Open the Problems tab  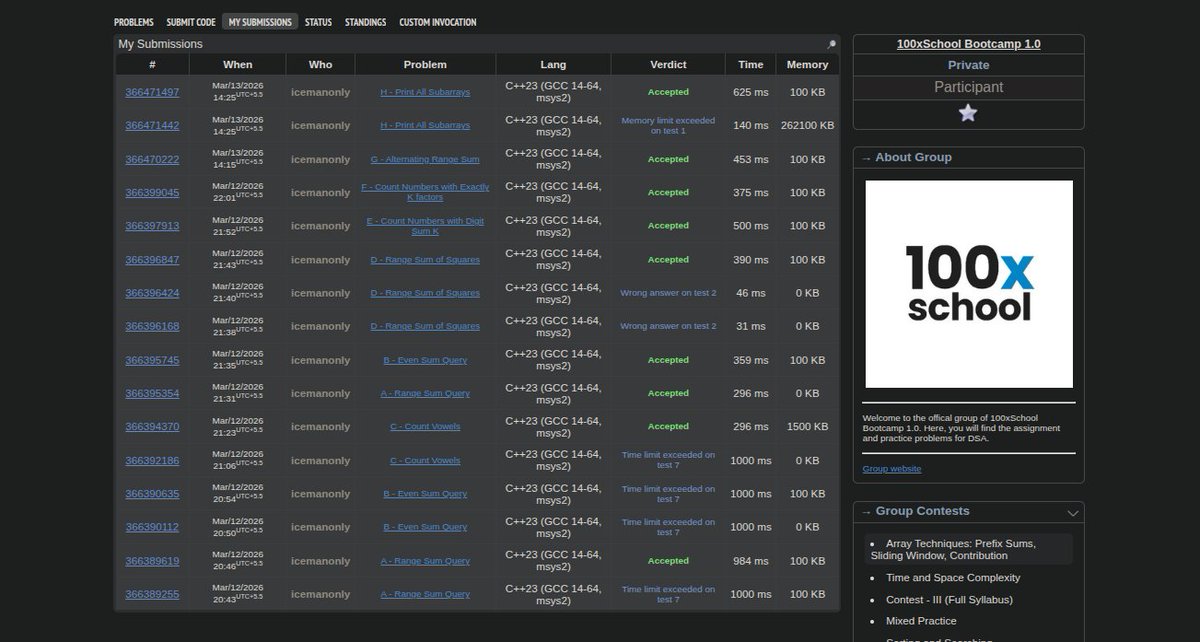[x=134, y=22]
